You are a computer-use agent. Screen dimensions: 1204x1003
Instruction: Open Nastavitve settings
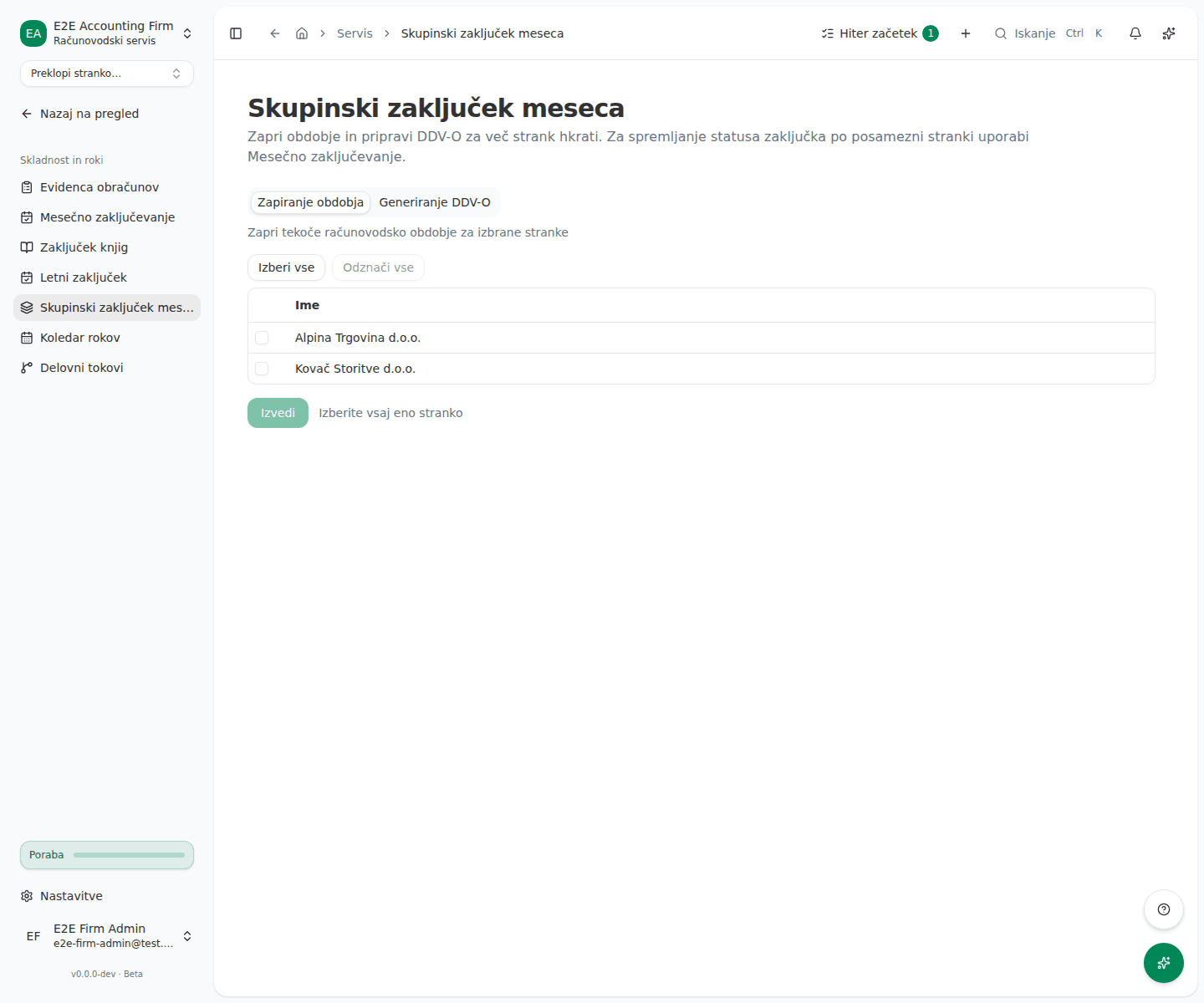(x=107, y=896)
